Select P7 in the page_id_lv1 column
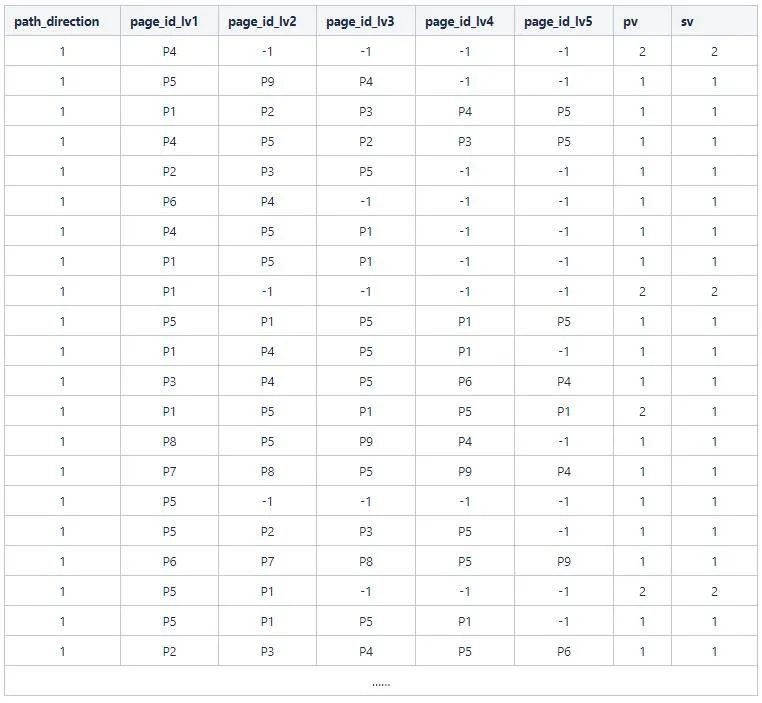Viewport: 762px width, 703px height. coord(169,471)
